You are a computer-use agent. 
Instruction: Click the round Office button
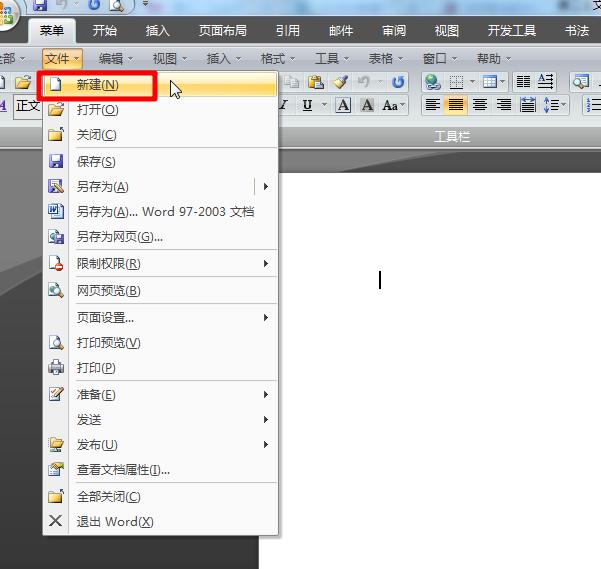(x=6, y=14)
